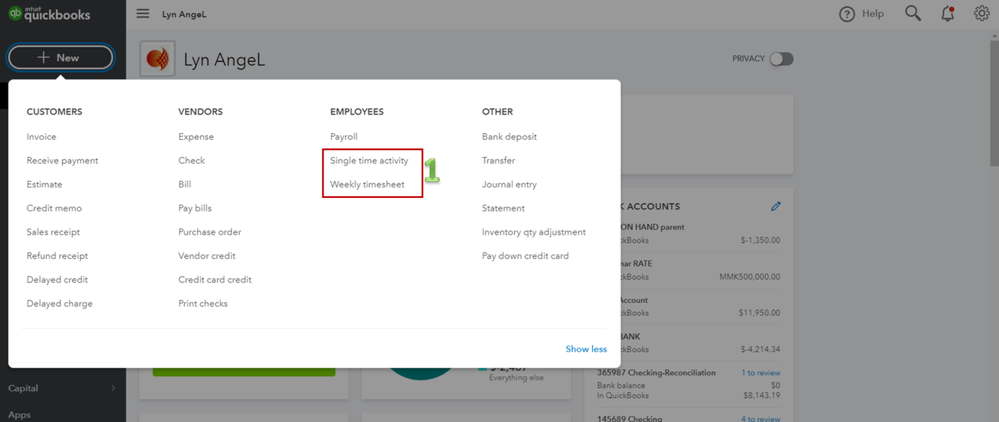Open Apps in the sidebar
Image resolution: width=999 pixels, height=422 pixels.
19,415
